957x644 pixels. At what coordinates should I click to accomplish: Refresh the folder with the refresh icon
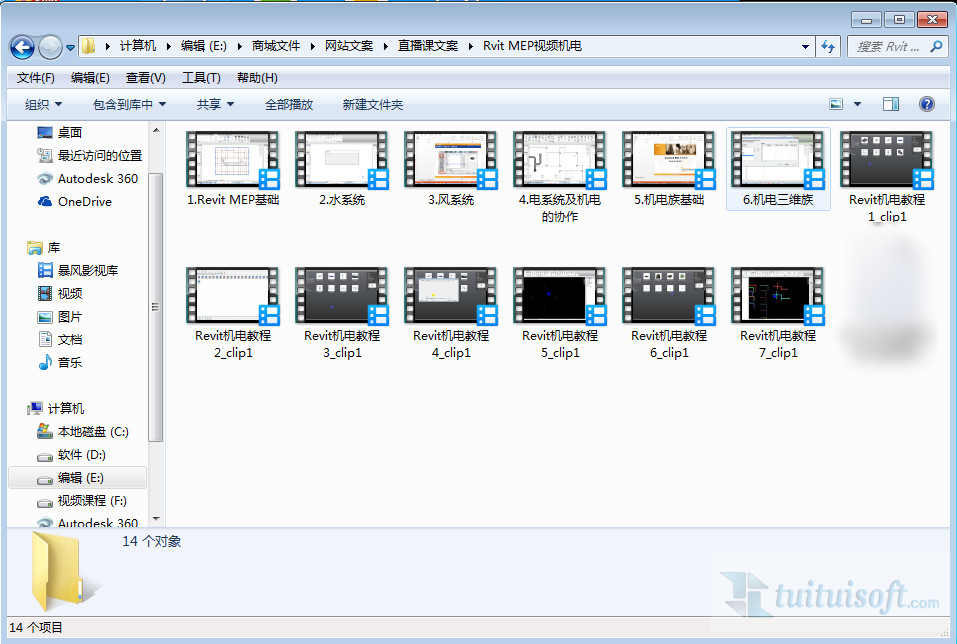828,46
